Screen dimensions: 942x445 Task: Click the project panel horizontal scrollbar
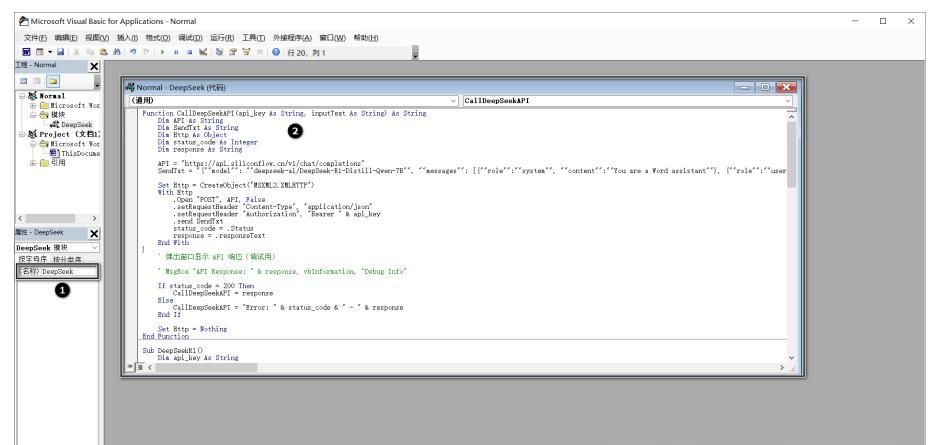point(57,219)
